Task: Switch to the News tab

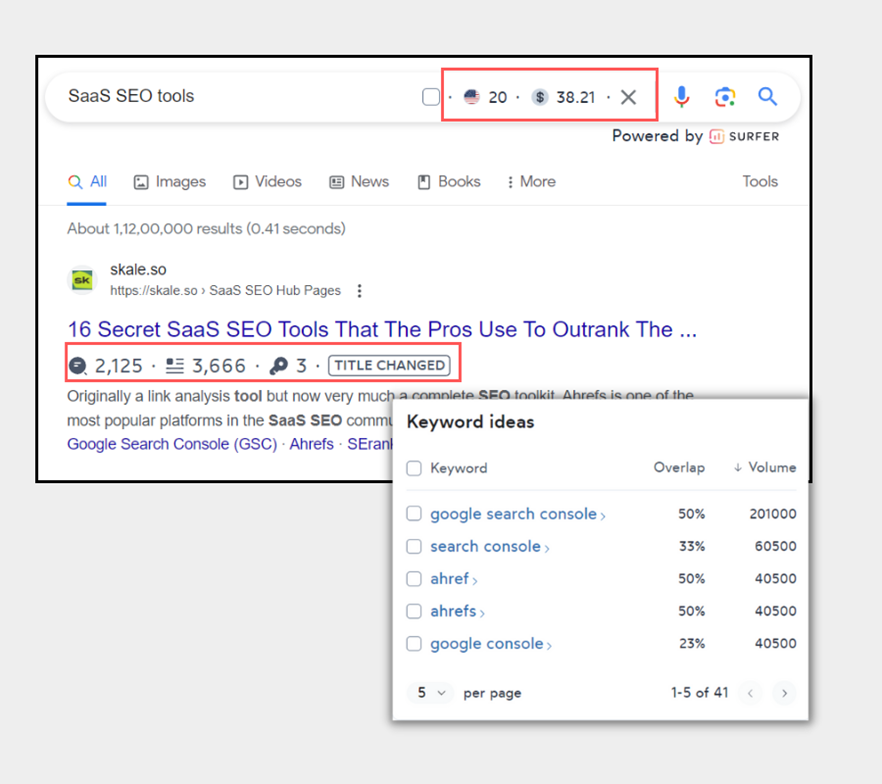Action: tap(359, 182)
